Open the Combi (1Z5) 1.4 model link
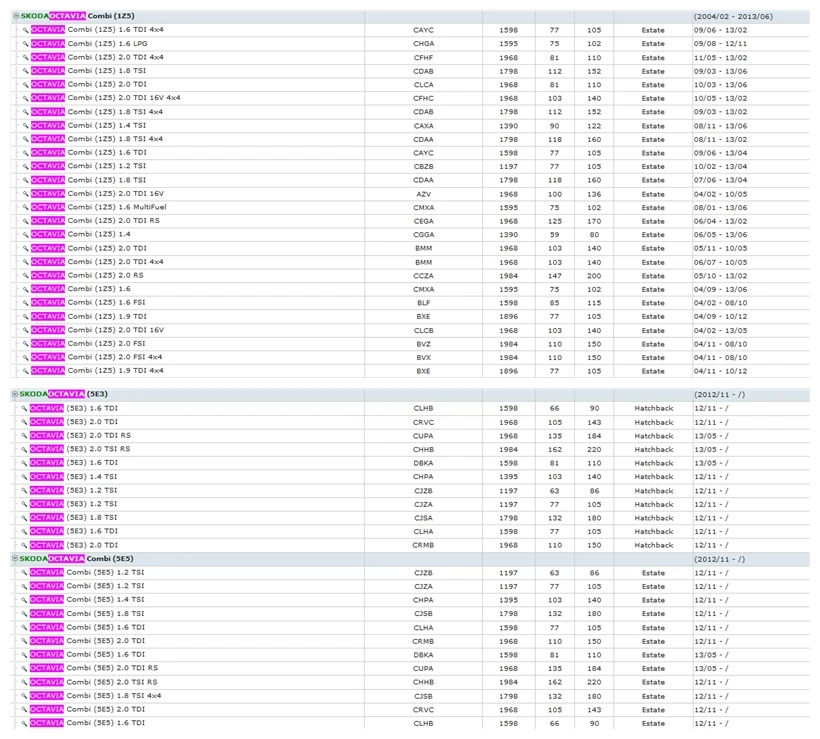Screen dimensions: 820x739 pyautogui.click(x=81, y=234)
